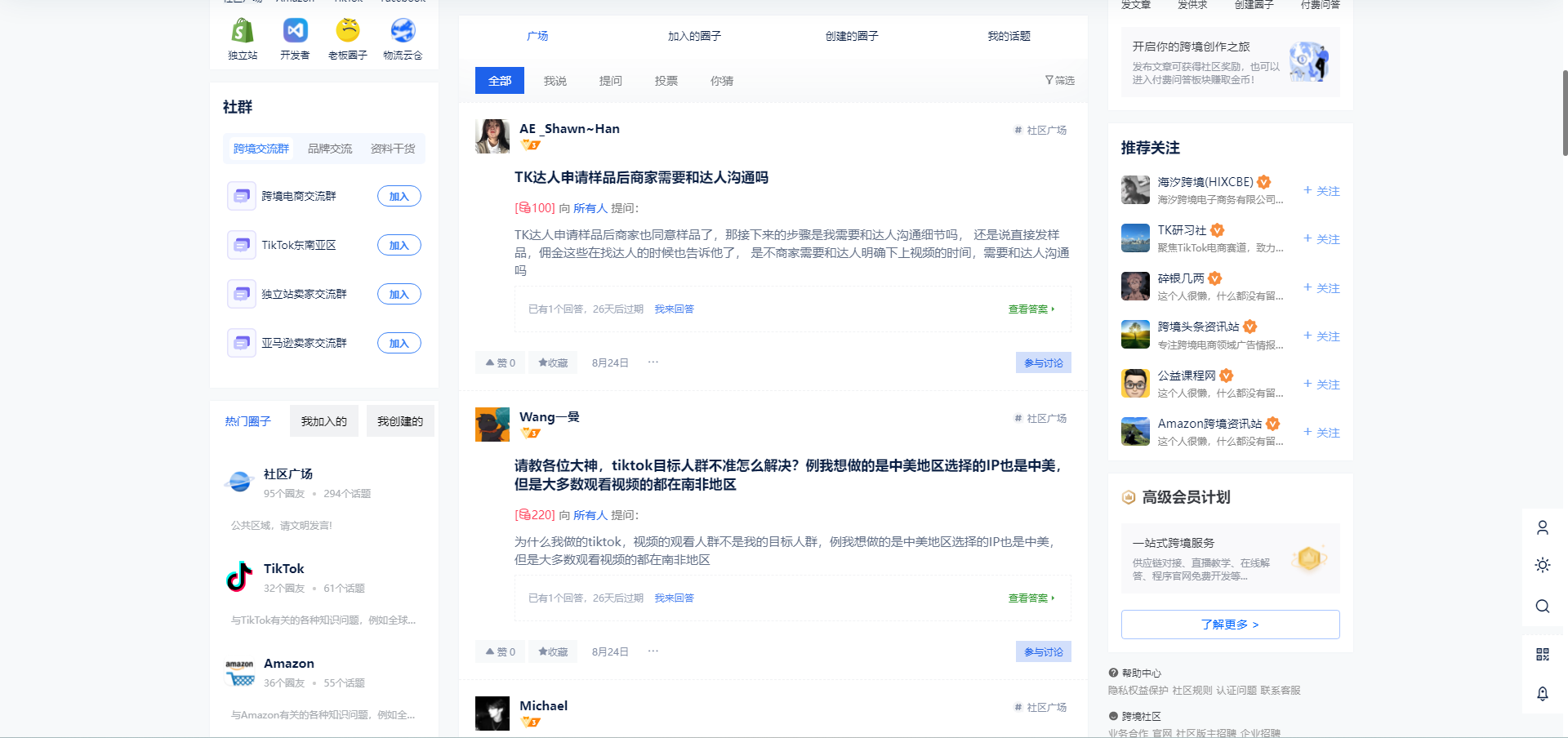
Task: Click 了解更多 for premium membership
Action: coord(1231,625)
